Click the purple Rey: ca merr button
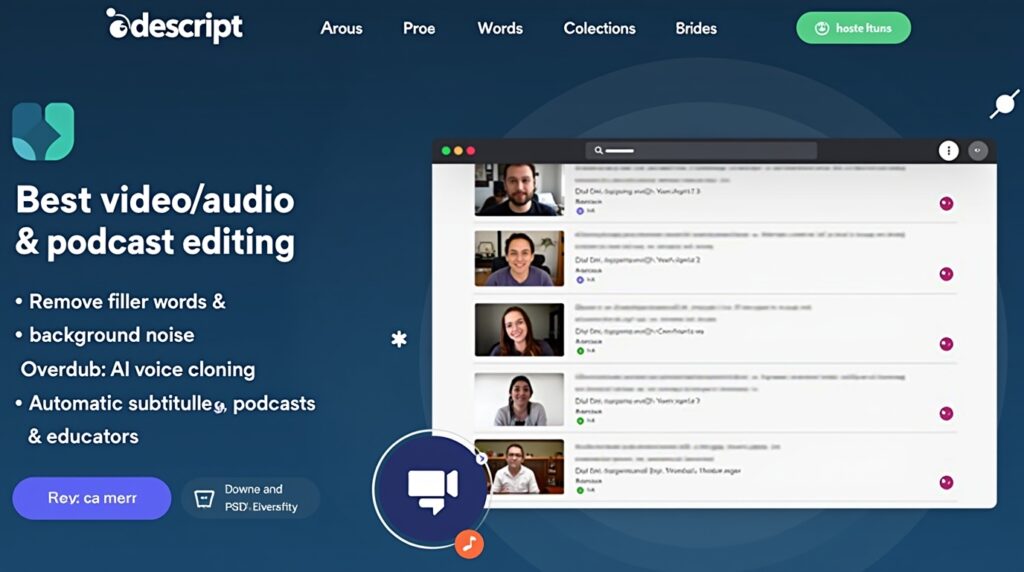The image size is (1024, 572). point(91,498)
